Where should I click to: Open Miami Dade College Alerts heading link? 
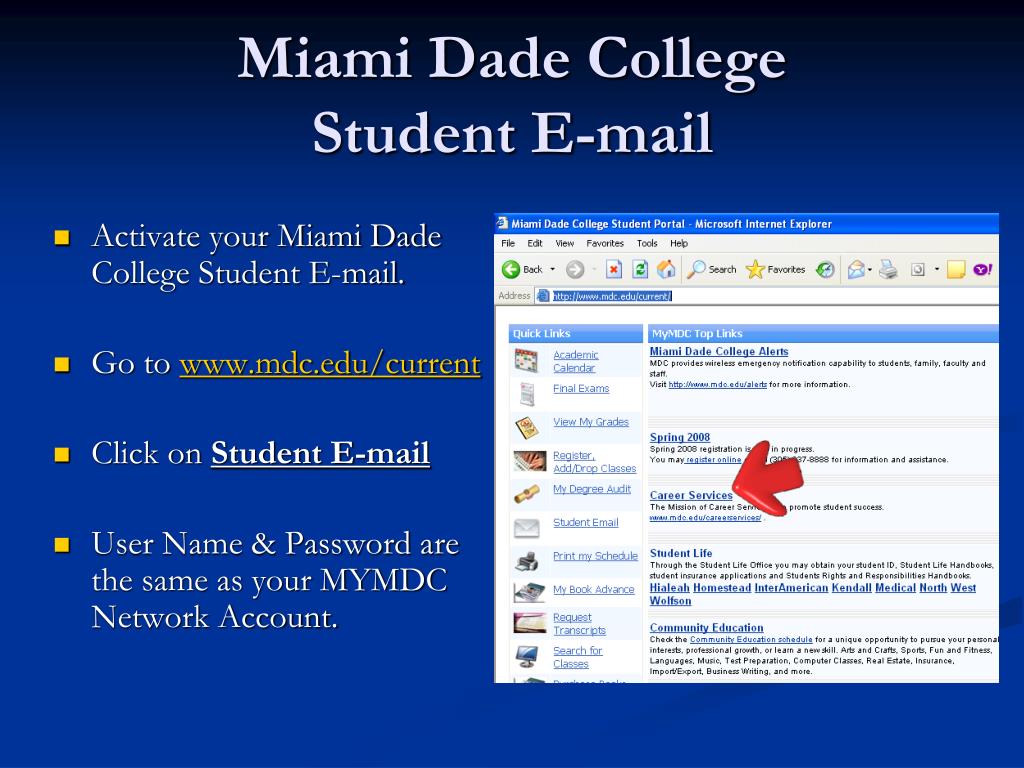tap(719, 351)
